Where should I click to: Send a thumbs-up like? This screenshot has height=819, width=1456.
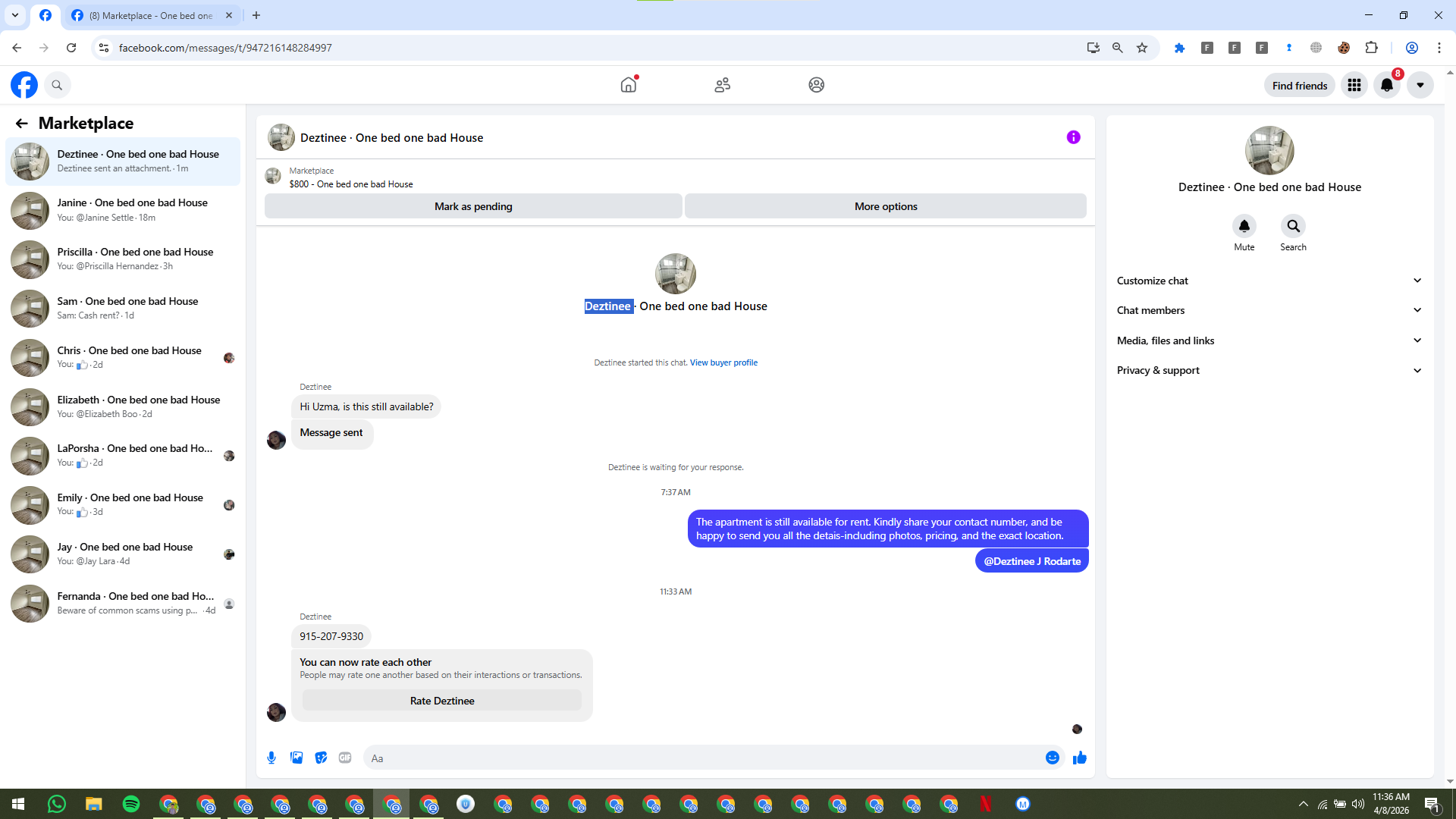point(1080,758)
